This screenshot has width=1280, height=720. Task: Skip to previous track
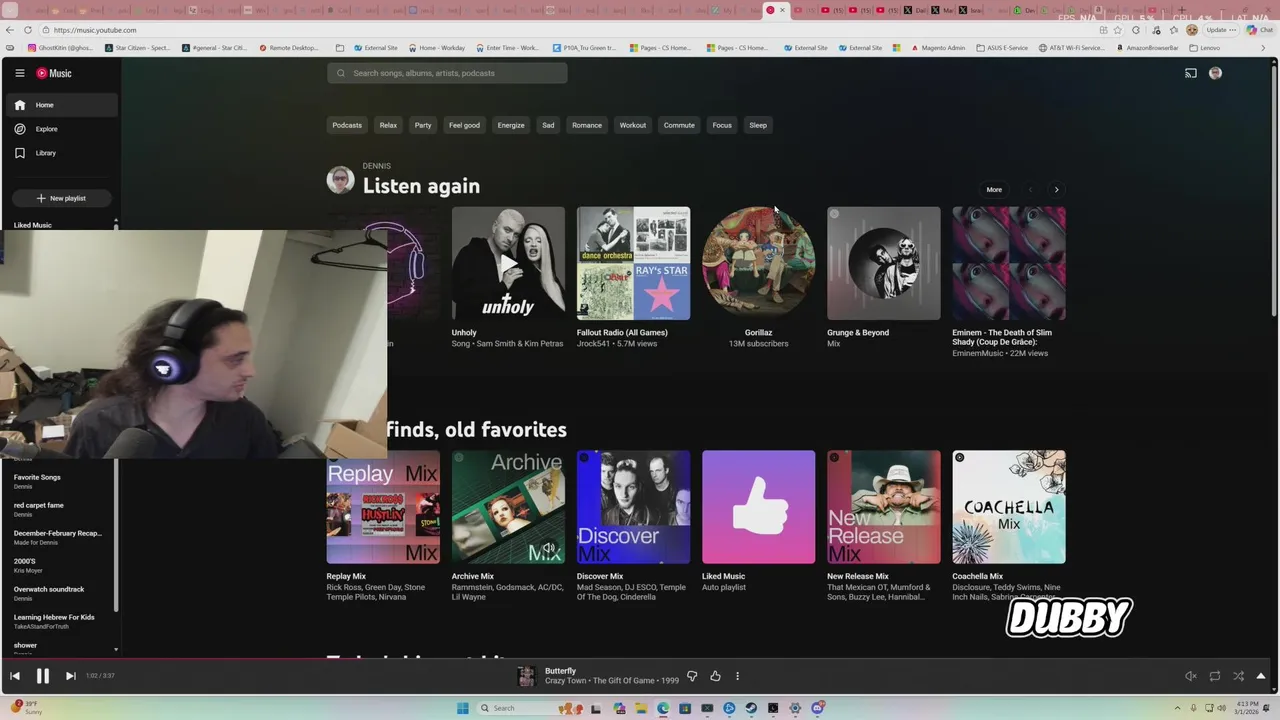tap(15, 676)
